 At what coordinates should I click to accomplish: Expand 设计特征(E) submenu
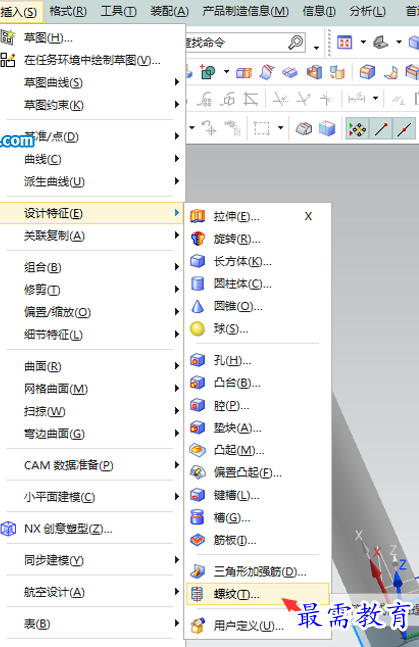[92, 213]
